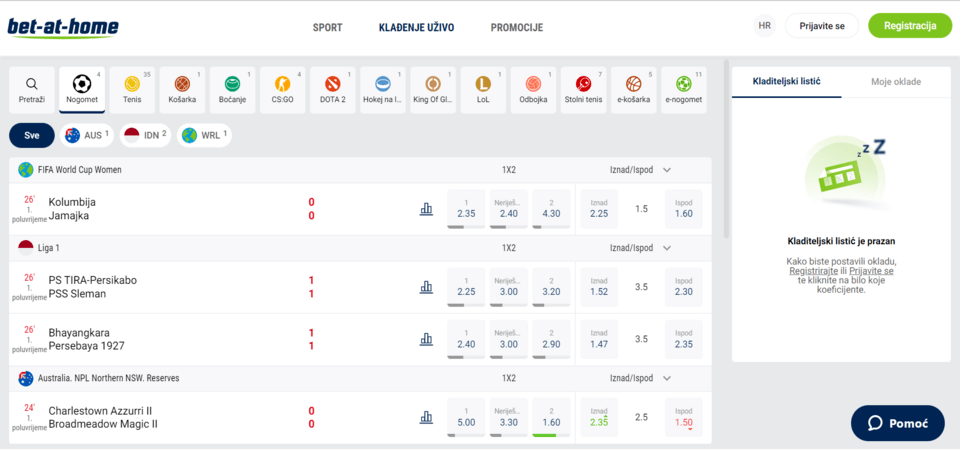Bet on Broadmeadow Magic II win 1.60

(x=551, y=418)
